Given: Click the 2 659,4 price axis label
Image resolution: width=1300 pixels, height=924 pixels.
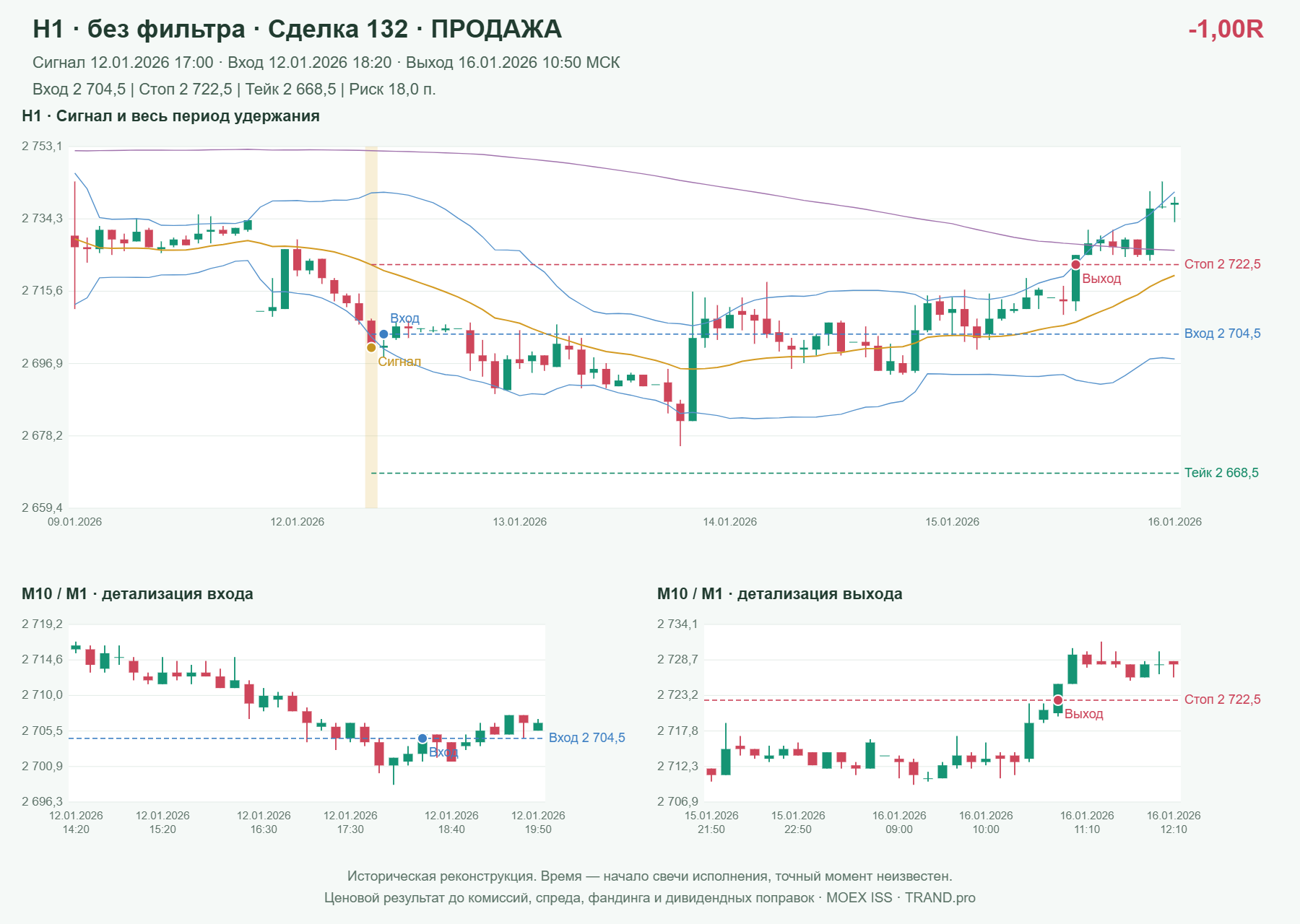Looking at the screenshot, I should [x=42, y=508].
